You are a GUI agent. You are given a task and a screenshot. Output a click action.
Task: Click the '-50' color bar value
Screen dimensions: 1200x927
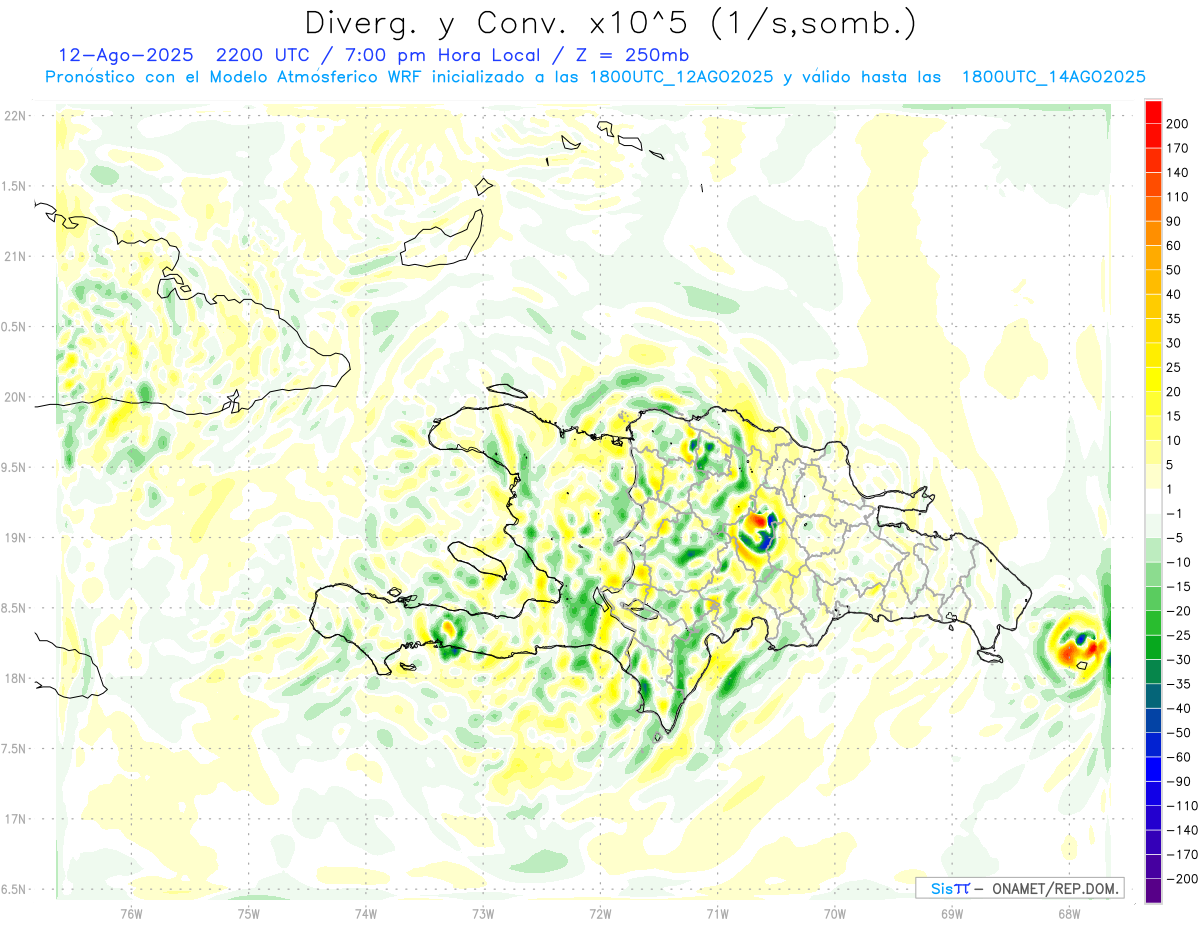pos(1178,733)
